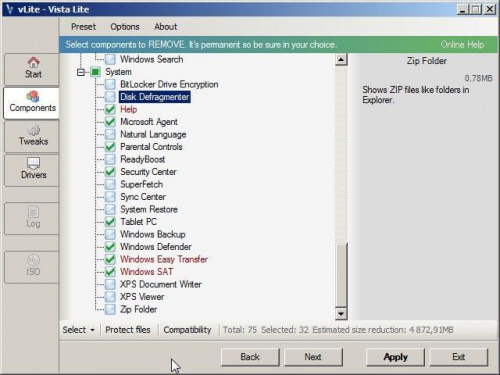Screen dimensions: 500x375
Task: Uncheck the Windows Defender checkbox
Action: [110, 247]
